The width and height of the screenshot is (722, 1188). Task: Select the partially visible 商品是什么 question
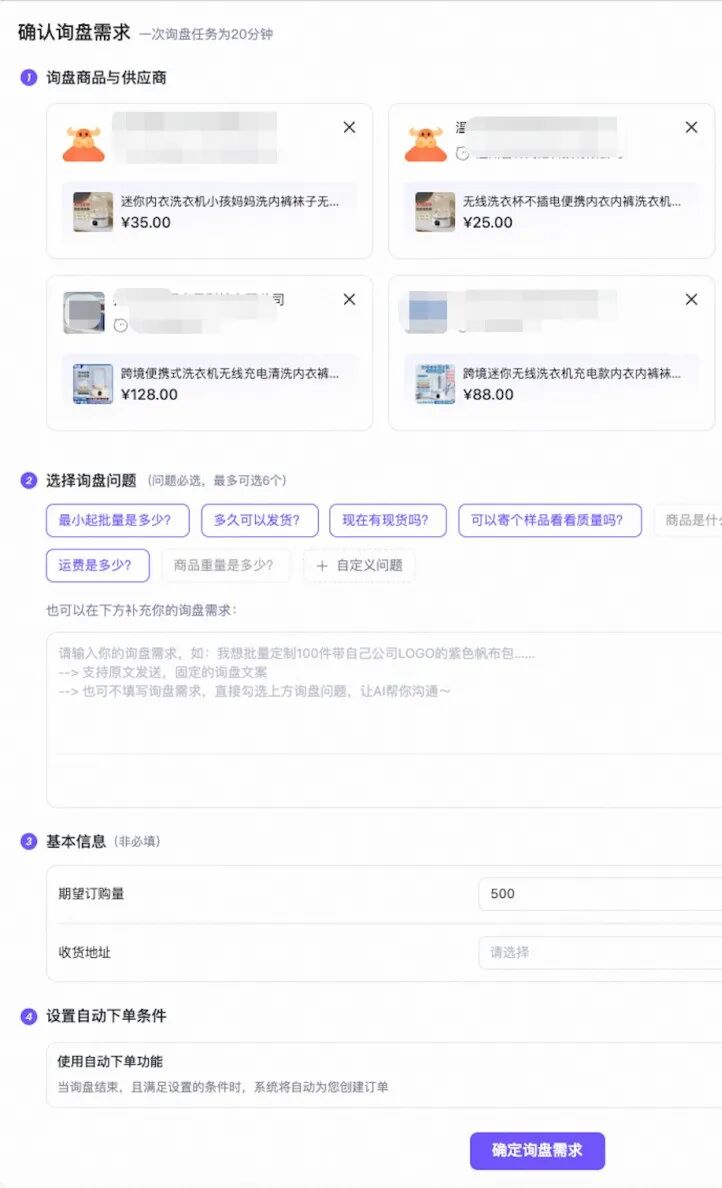(688, 521)
